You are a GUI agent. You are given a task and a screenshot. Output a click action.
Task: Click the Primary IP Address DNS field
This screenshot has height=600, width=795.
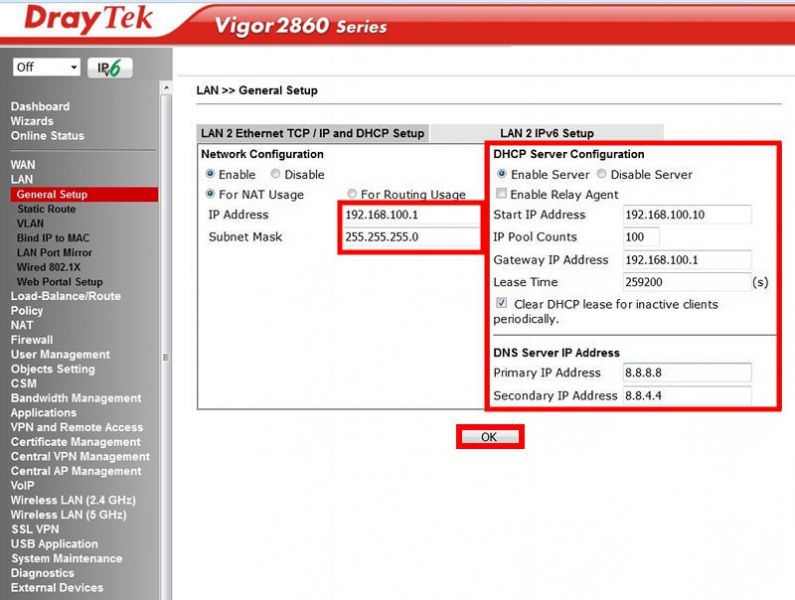687,373
